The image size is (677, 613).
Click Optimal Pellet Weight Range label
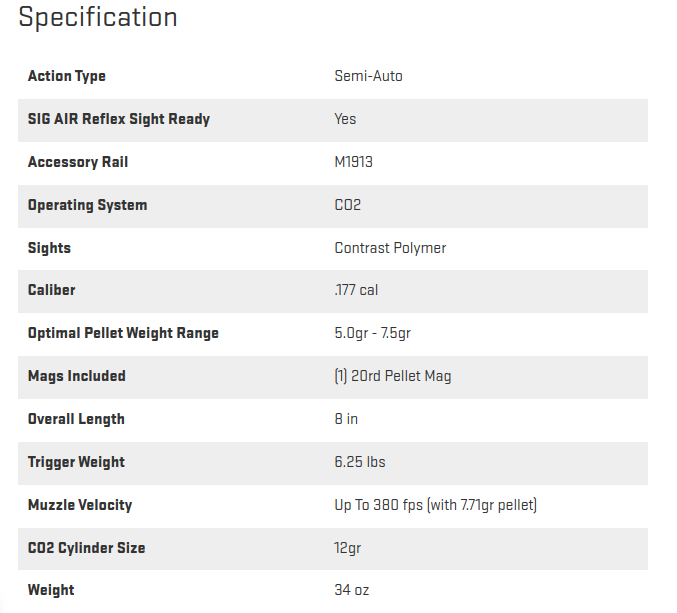tap(123, 333)
